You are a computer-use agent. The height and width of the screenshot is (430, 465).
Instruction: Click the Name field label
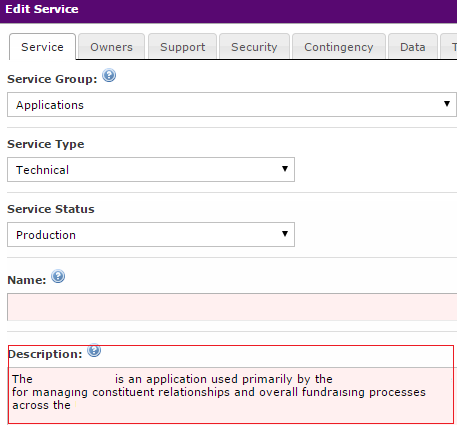[27, 280]
